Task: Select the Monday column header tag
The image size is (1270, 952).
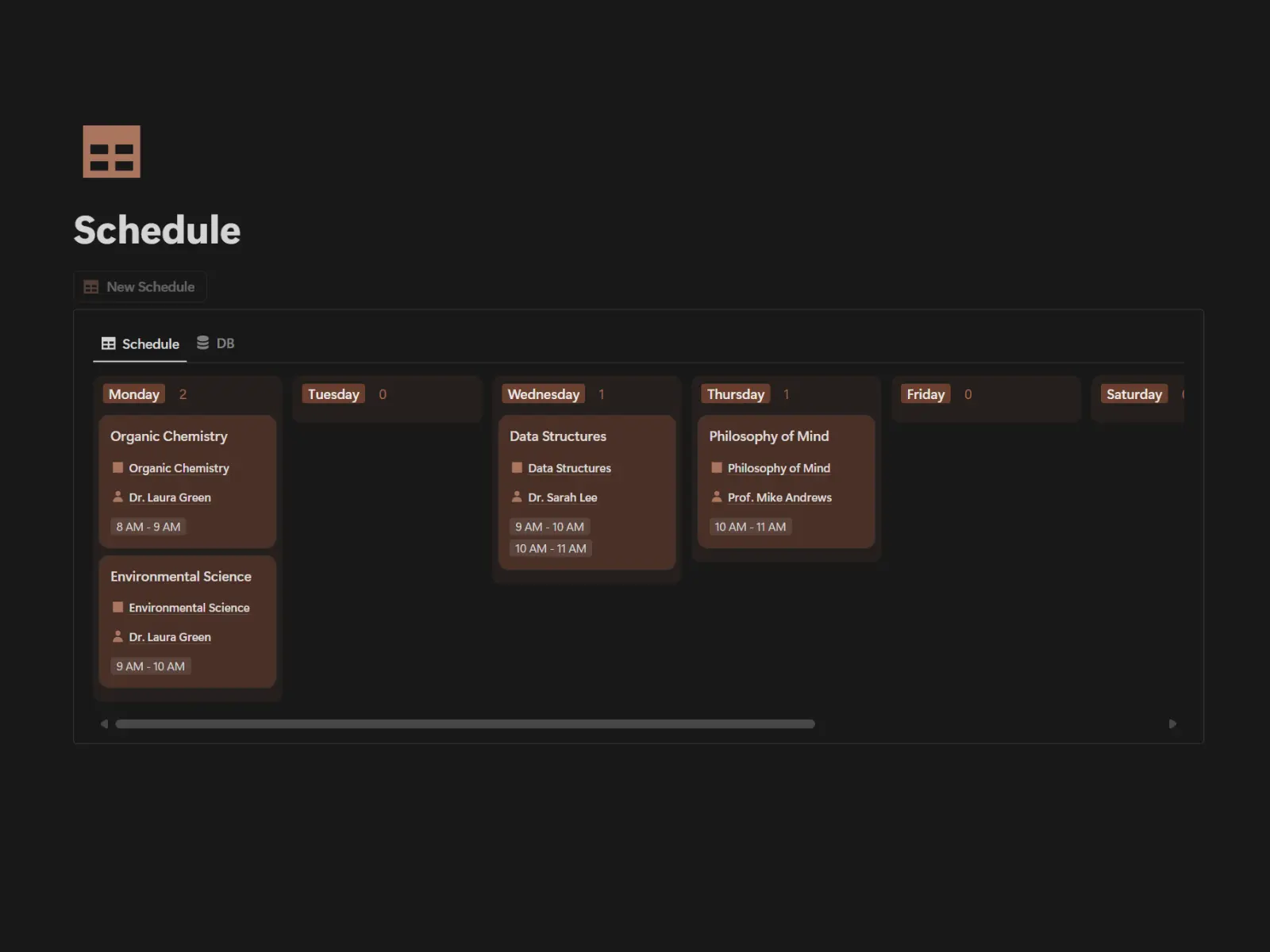Action: click(x=134, y=394)
